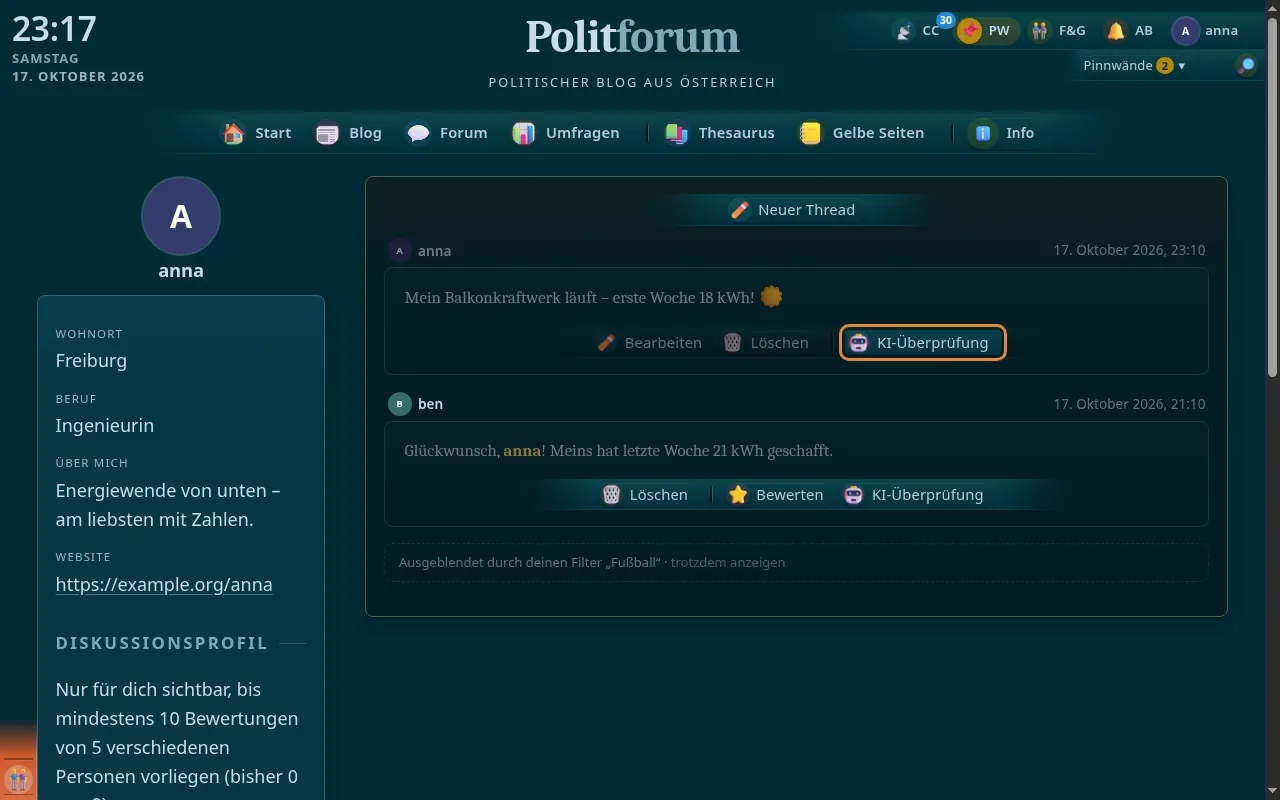This screenshot has height=800, width=1280.
Task: Click the "Ingenieurin" Beruf value
Action: (x=105, y=426)
